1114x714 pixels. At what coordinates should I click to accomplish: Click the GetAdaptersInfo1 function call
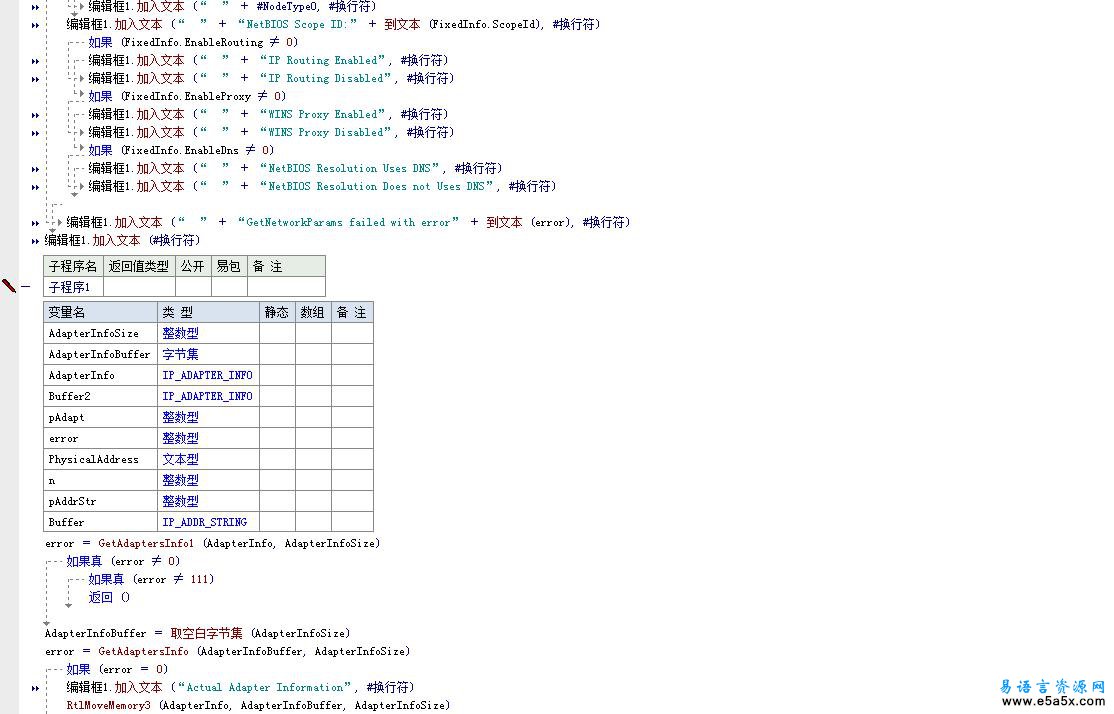tap(146, 543)
